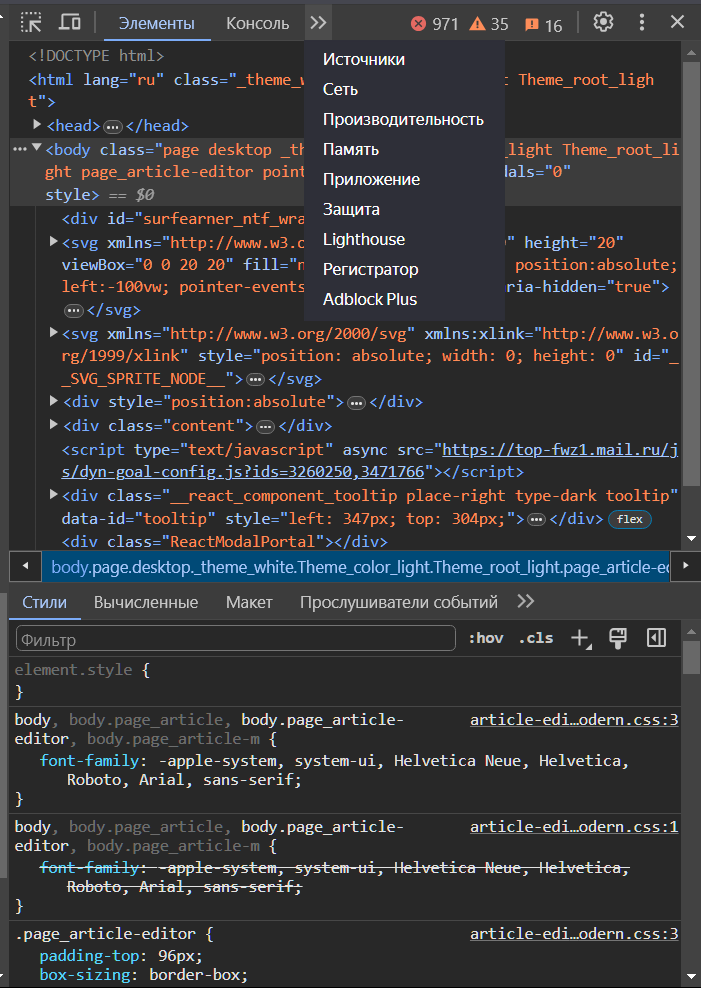Image resolution: width=701 pixels, height=988 pixels.
Task: Open Производительность panel from menu
Action: point(404,119)
